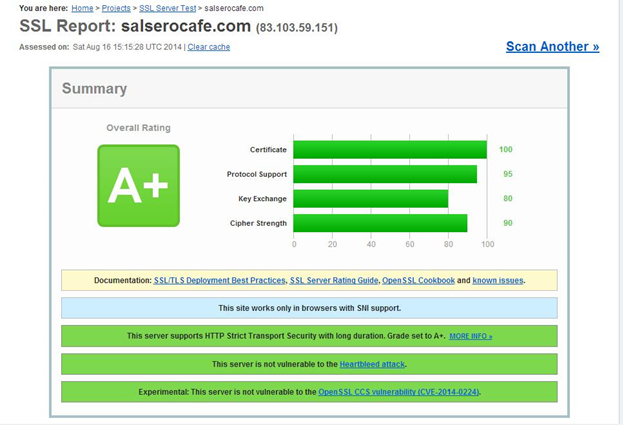
Task: Click the Summary section heading
Action: [95, 88]
